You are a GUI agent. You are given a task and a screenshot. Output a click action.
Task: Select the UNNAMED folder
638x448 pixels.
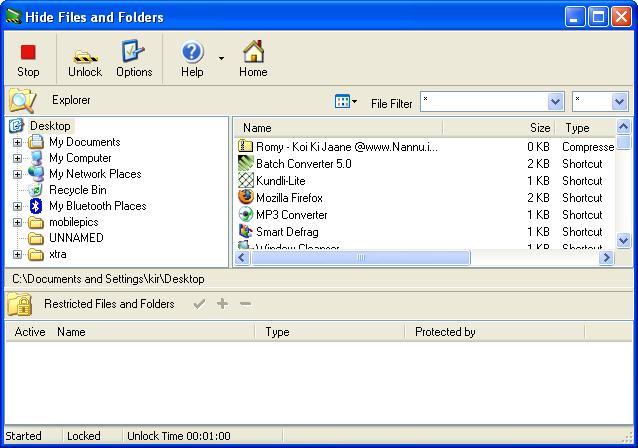[x=76, y=238]
